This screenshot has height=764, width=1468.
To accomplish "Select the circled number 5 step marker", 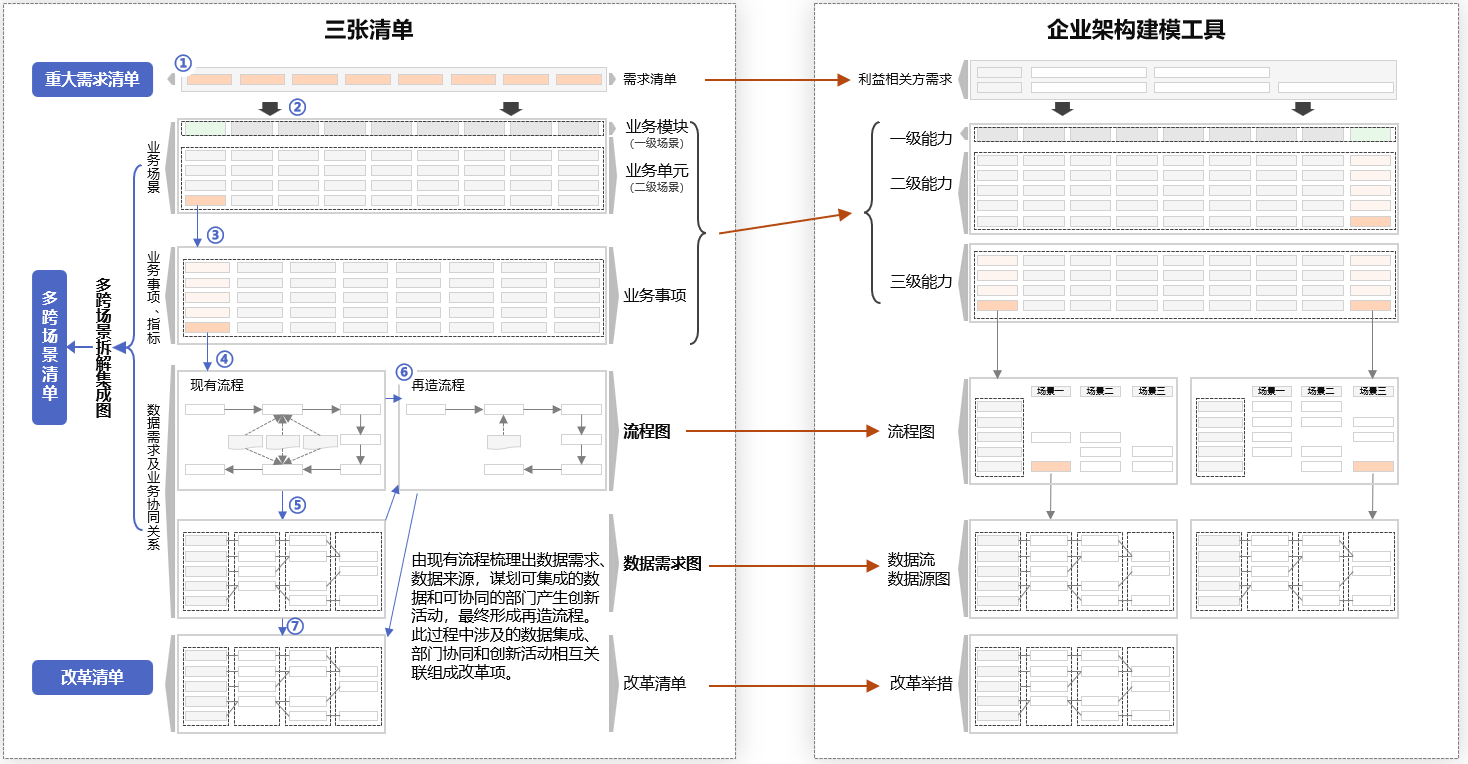I will pyautogui.click(x=297, y=505).
